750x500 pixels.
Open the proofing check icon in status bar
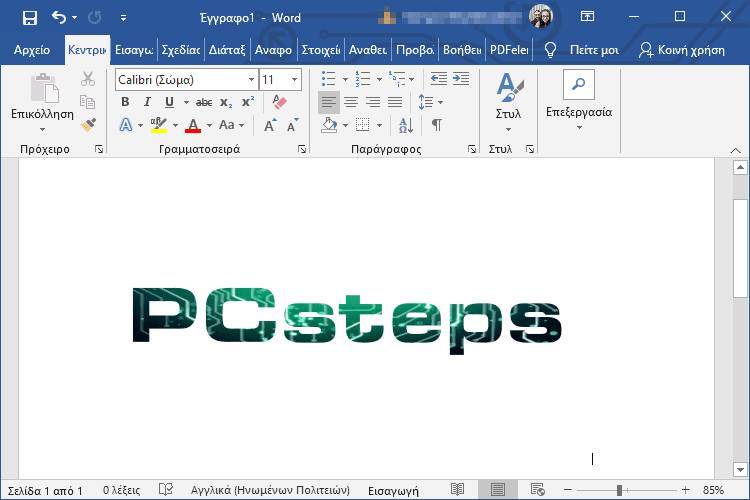click(x=165, y=489)
